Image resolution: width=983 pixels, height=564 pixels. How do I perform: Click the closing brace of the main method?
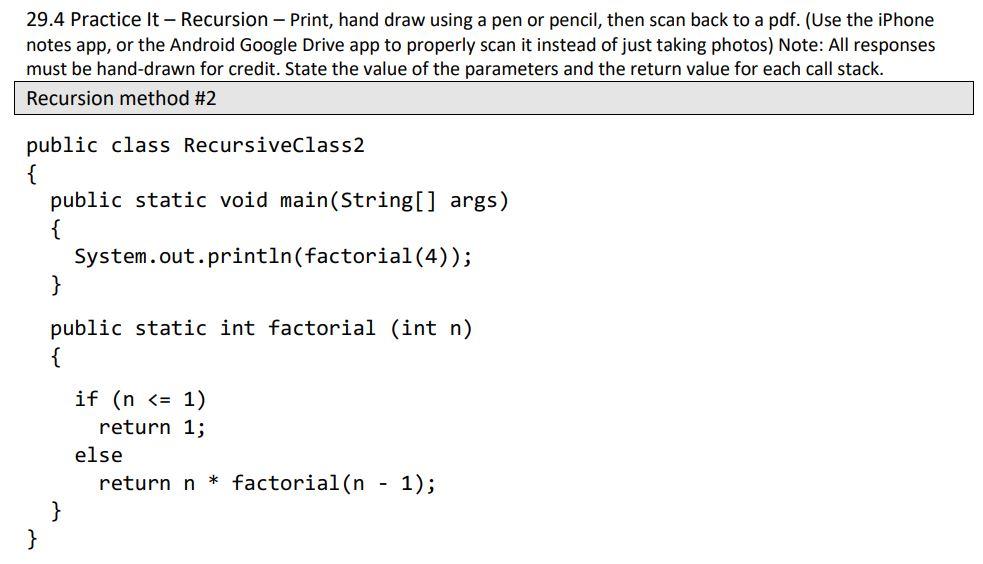click(56, 285)
